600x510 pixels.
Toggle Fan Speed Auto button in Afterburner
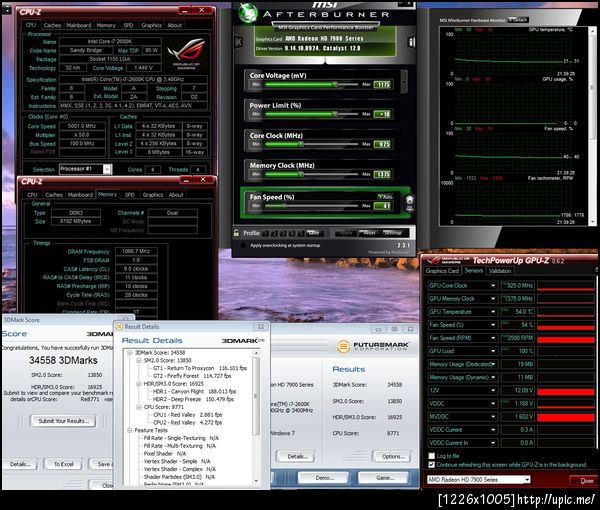coord(385,196)
